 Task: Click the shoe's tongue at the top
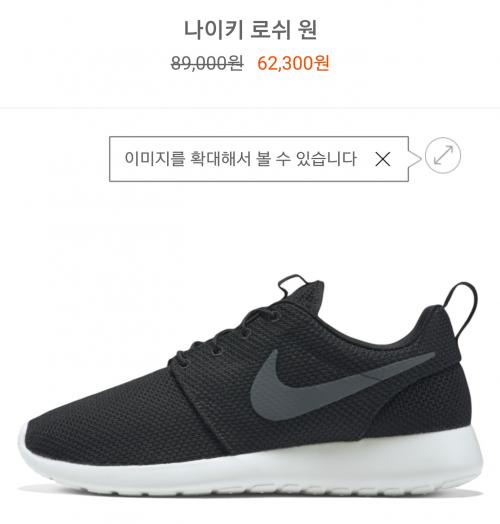[302, 292]
